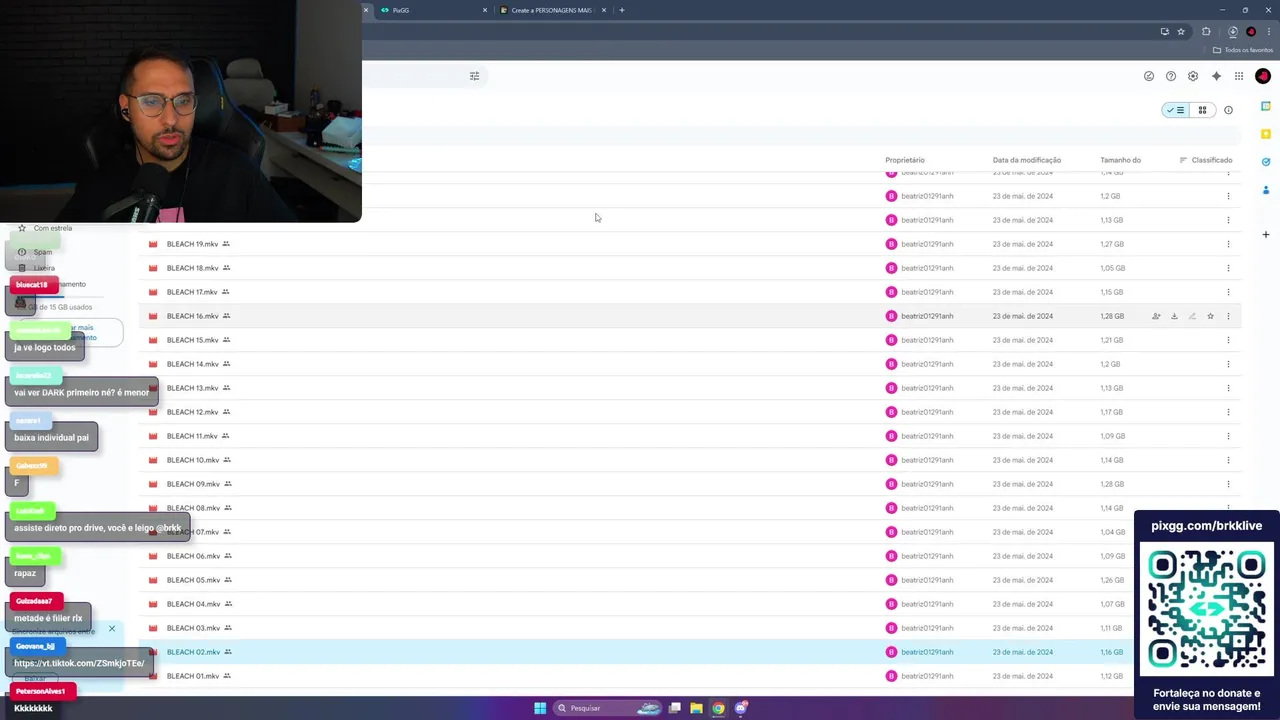
Task: Open the install app icon in the address bar
Action: point(1164,32)
